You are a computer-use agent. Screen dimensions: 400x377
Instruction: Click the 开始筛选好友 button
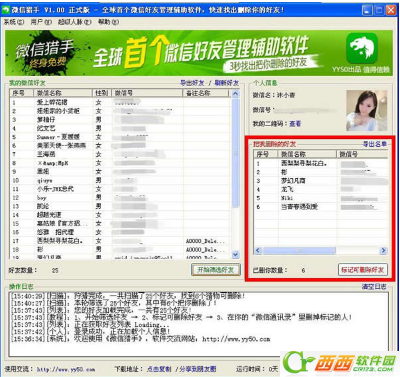(216, 270)
